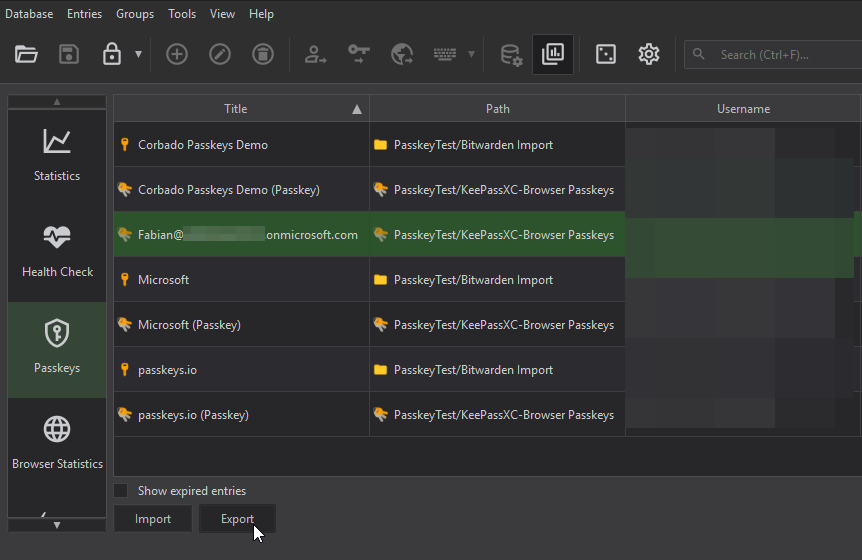Click passkey icon beside passkeys.io (Passkey)
Viewport: 862px width, 560px height.
(x=125, y=415)
